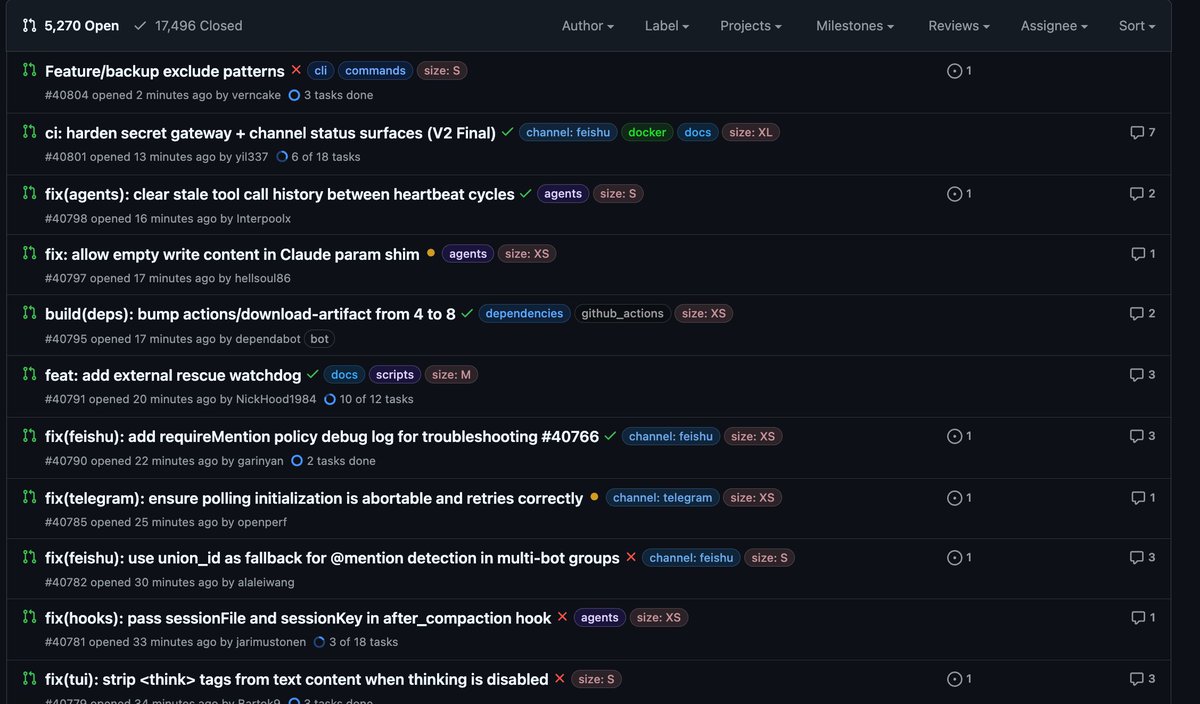Click the docker label
Viewport: 1200px width, 704px height.
647,133
